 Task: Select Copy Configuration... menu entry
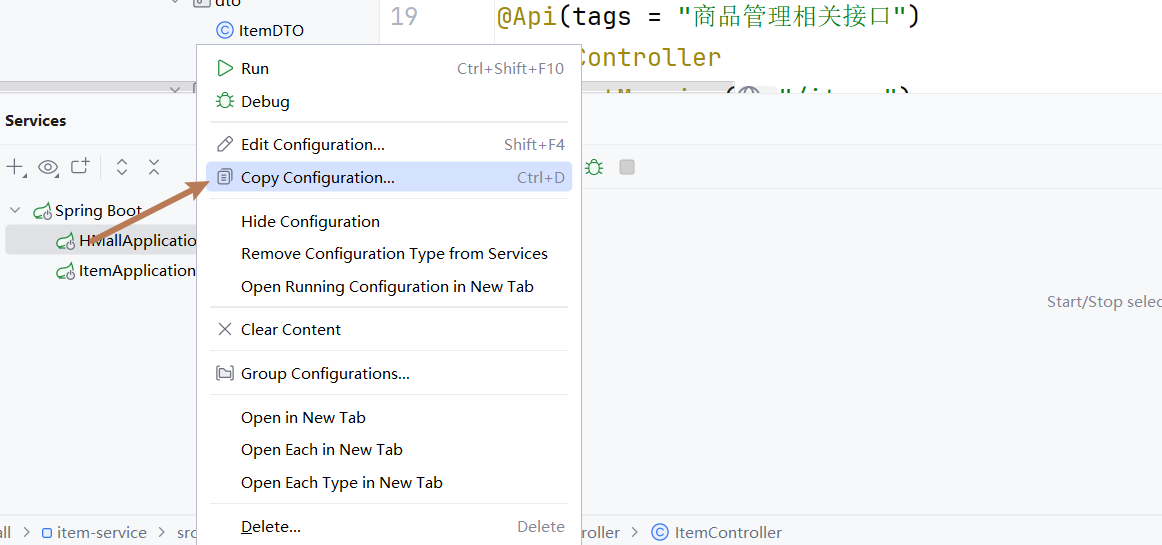[x=317, y=178]
